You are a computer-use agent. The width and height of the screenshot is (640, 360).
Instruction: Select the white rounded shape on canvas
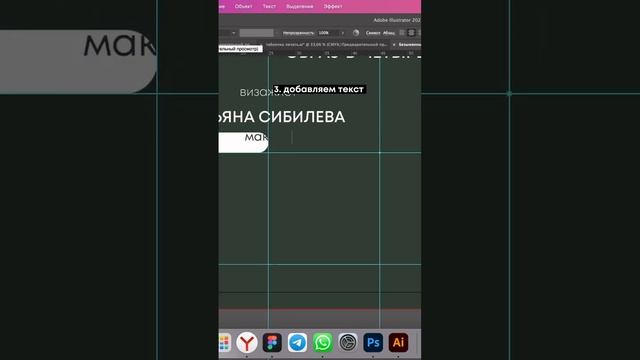point(243,142)
